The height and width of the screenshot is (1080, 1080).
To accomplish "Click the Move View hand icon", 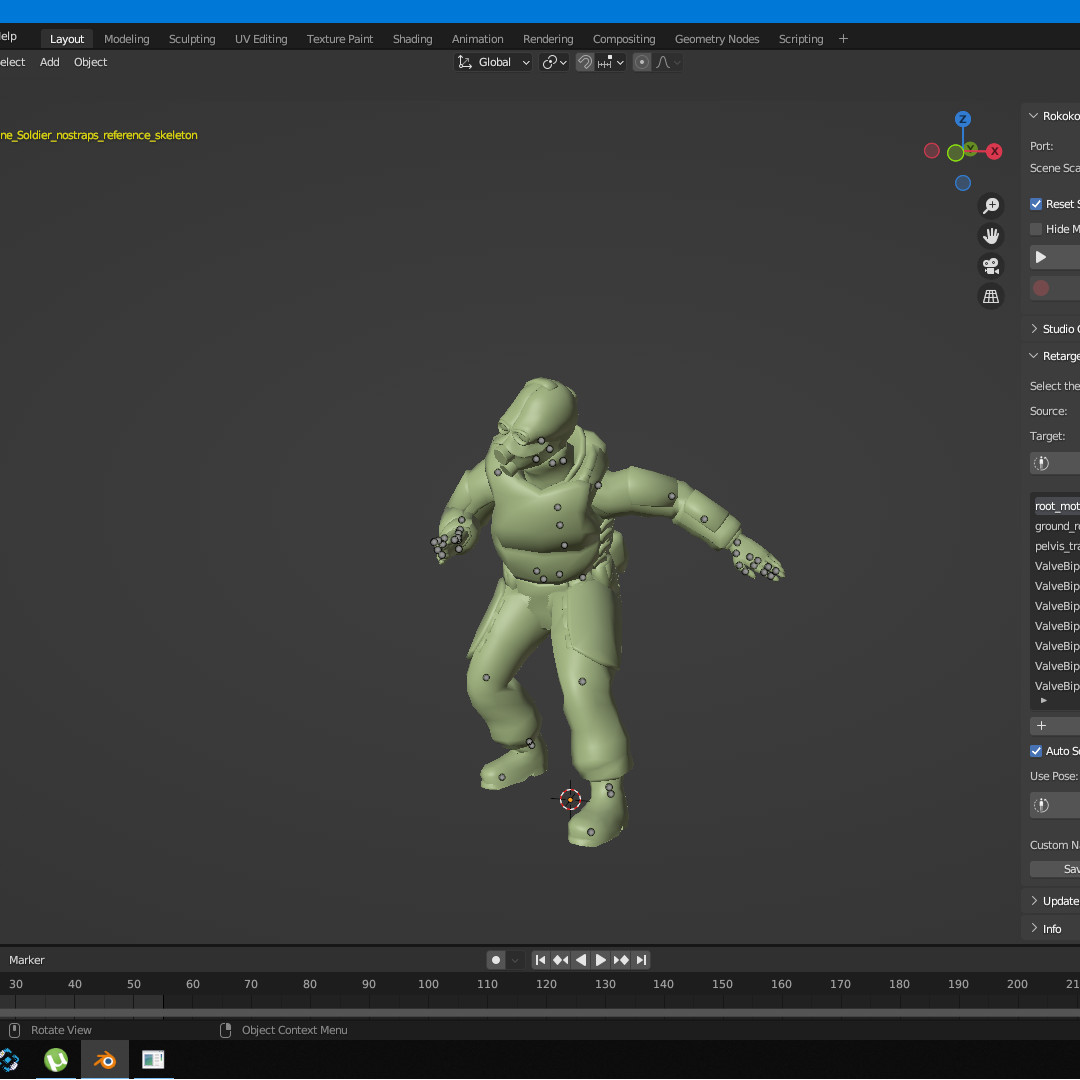I will point(990,235).
